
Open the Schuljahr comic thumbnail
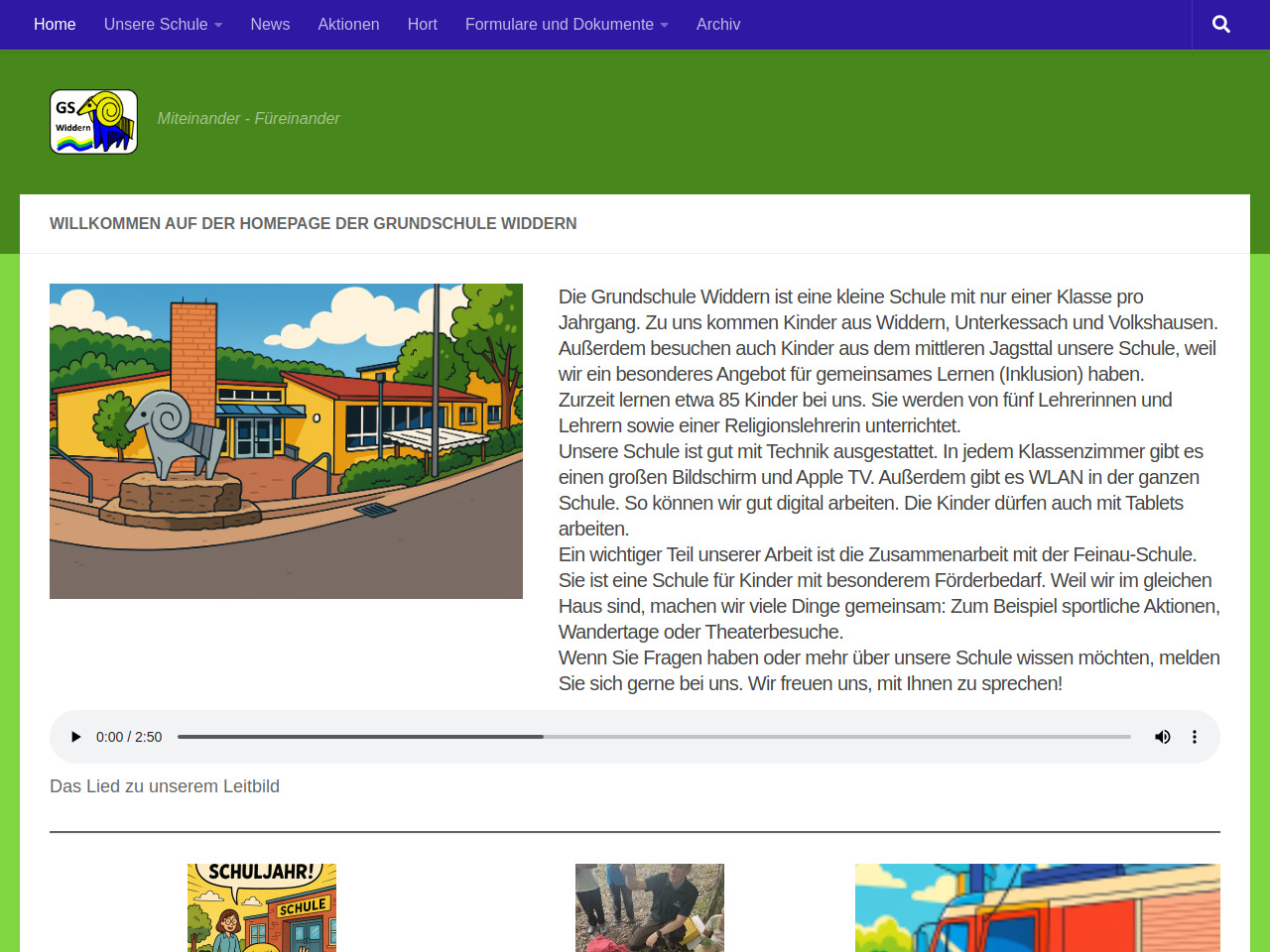262,907
